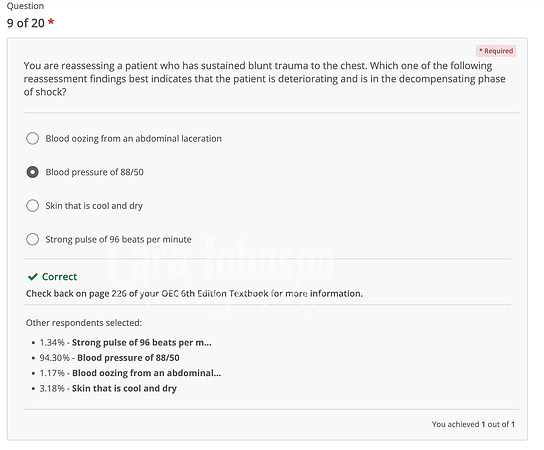
Task: Click the 3.18% Skin cool and dry row
Action: click(108, 389)
